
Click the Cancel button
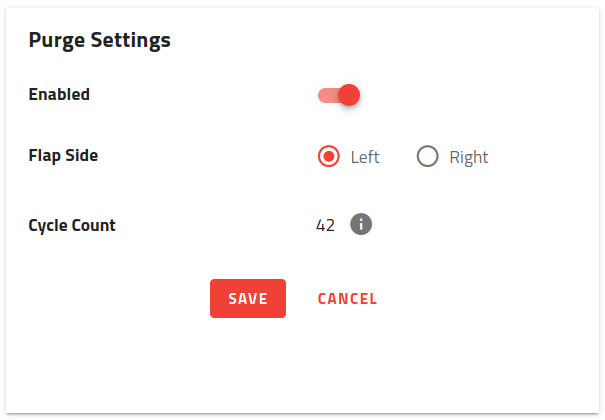tap(347, 298)
